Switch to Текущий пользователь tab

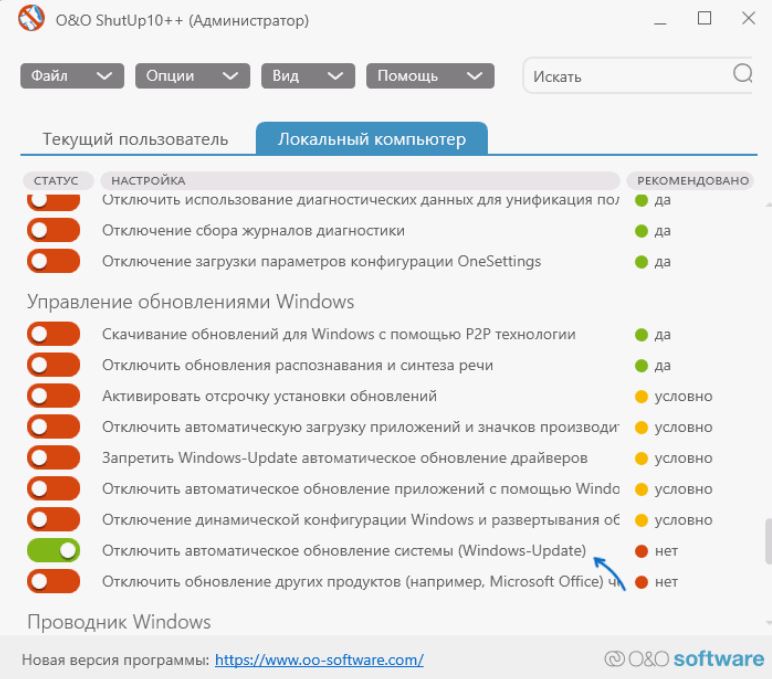tap(135, 139)
